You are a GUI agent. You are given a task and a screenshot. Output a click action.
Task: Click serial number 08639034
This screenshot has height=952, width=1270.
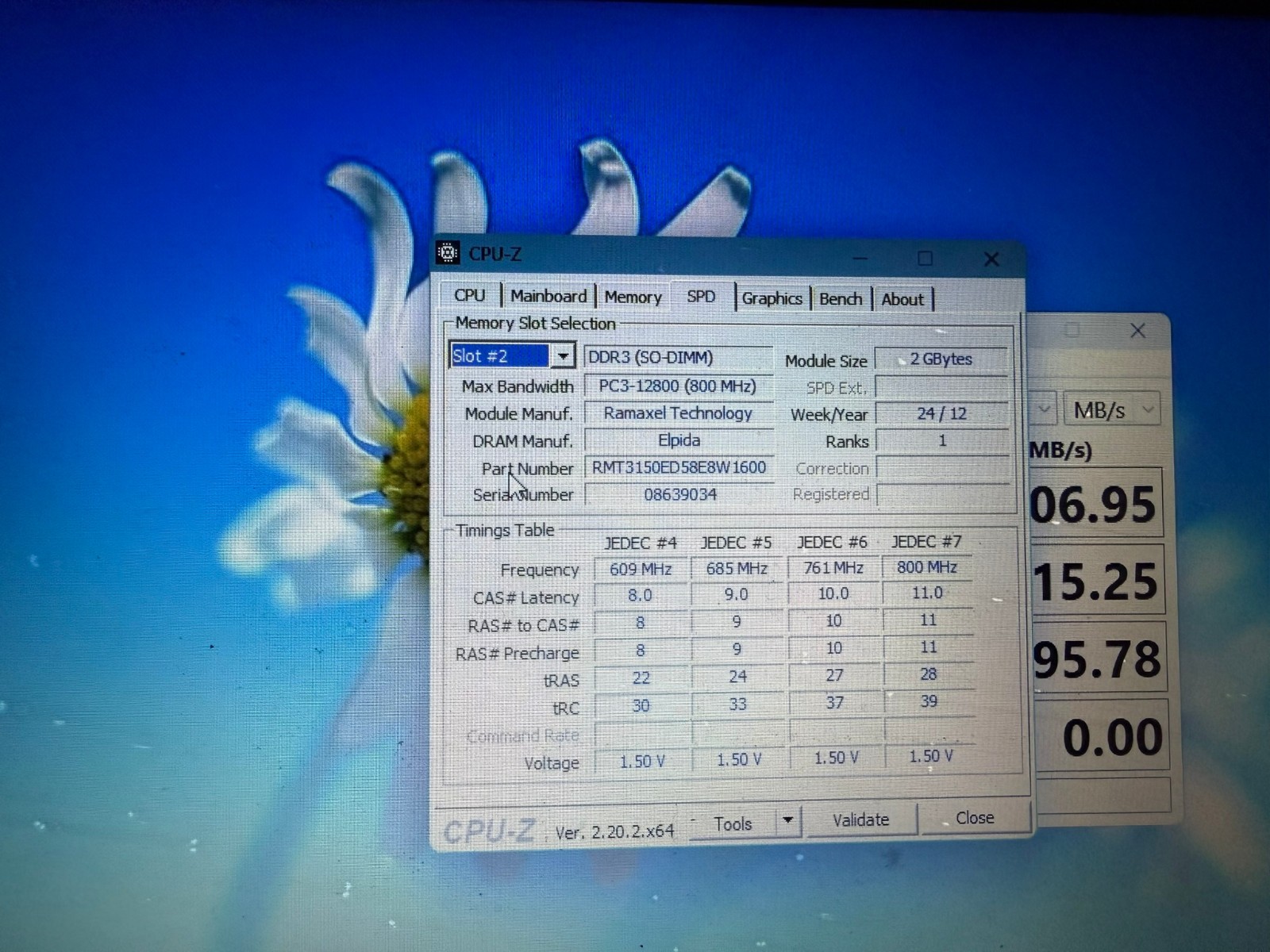(x=679, y=494)
